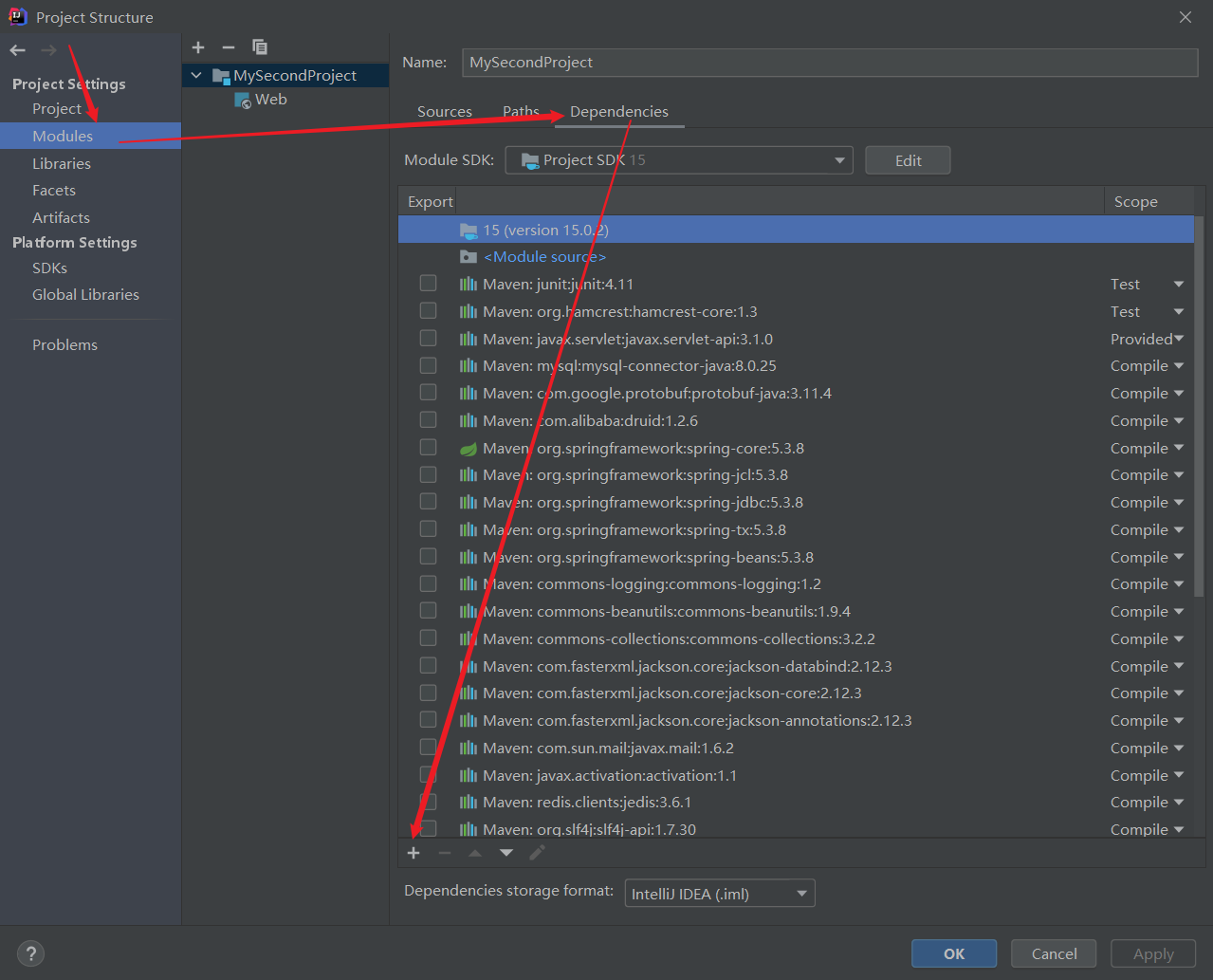Open Artifacts settings

tap(61, 218)
